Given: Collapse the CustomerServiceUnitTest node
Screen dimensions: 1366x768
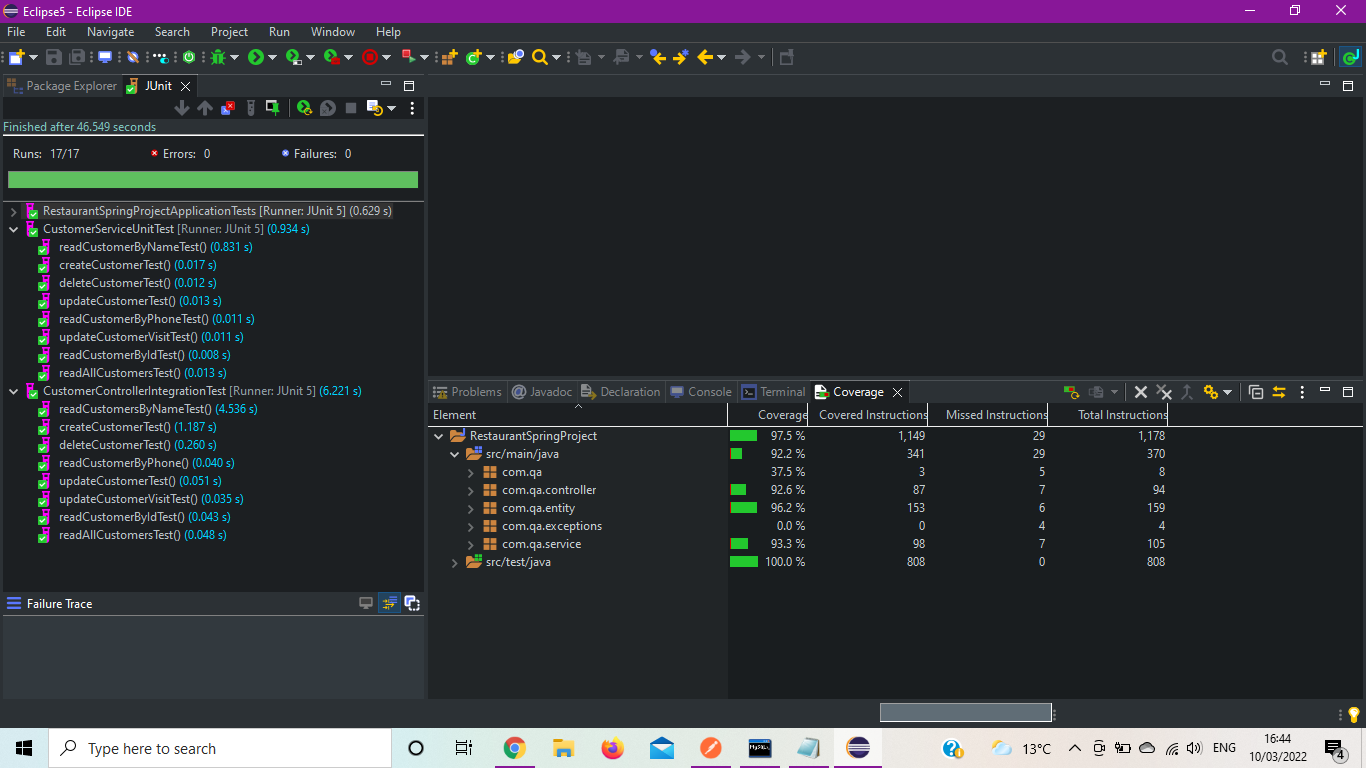Looking at the screenshot, I should coord(14,230).
